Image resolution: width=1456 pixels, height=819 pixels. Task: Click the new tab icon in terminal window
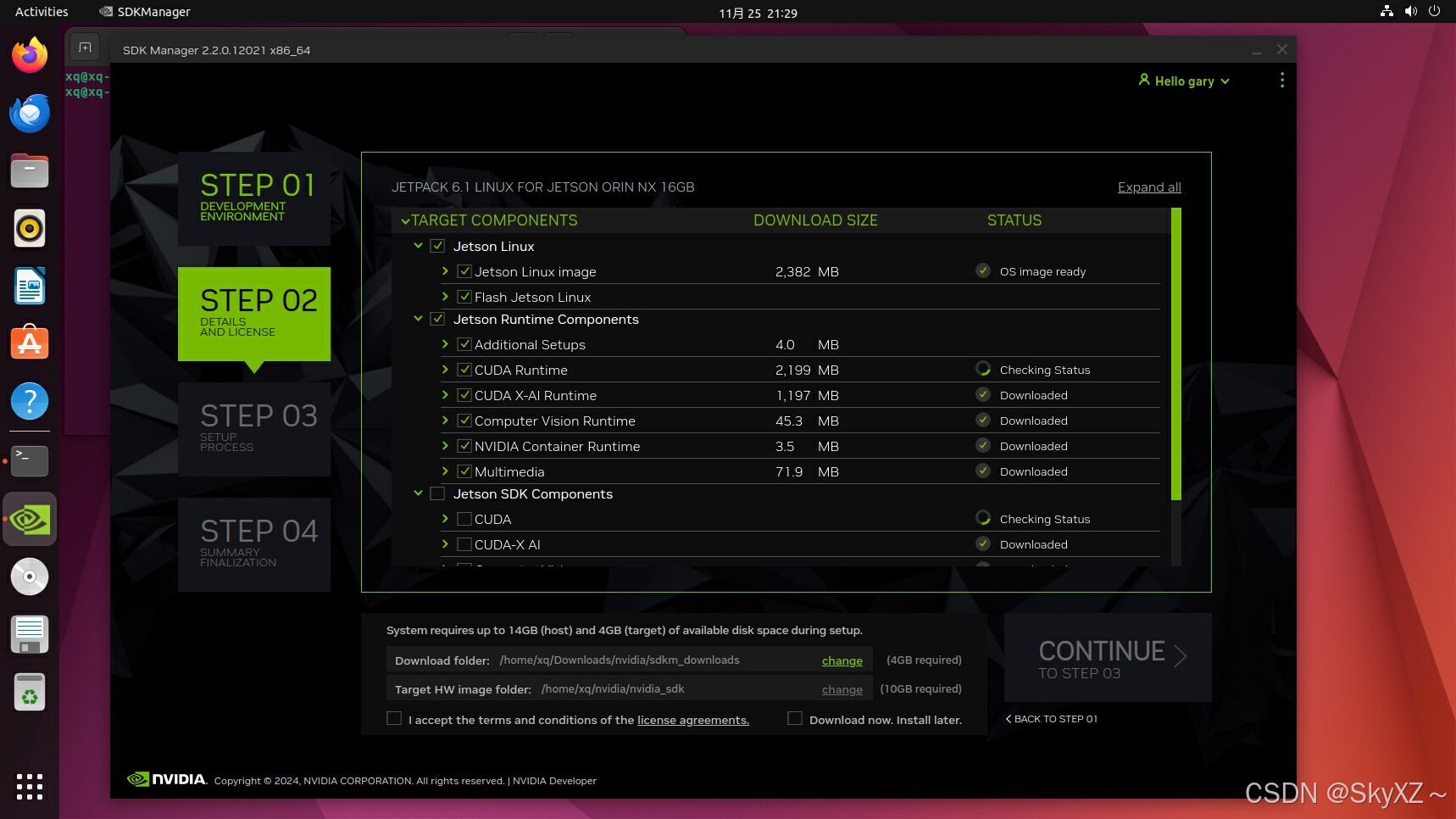[85, 47]
